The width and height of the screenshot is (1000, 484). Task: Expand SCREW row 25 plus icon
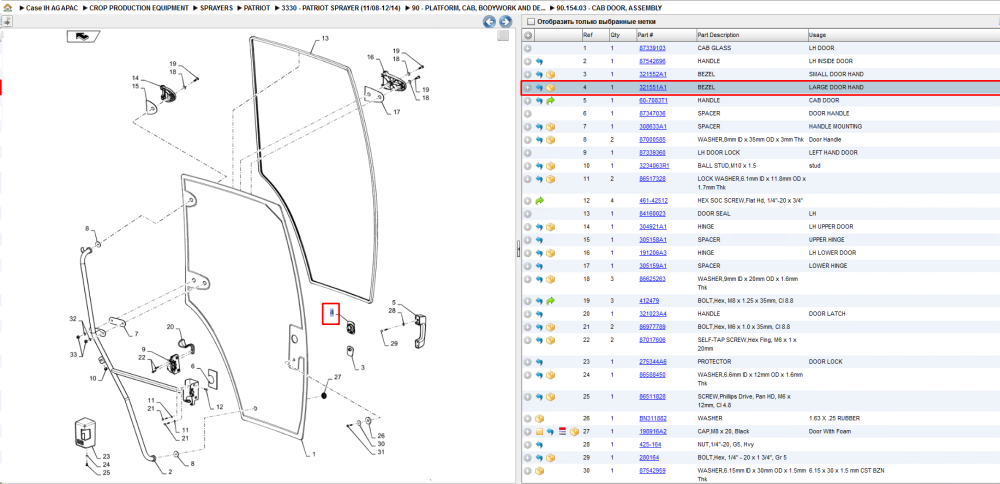point(527,397)
